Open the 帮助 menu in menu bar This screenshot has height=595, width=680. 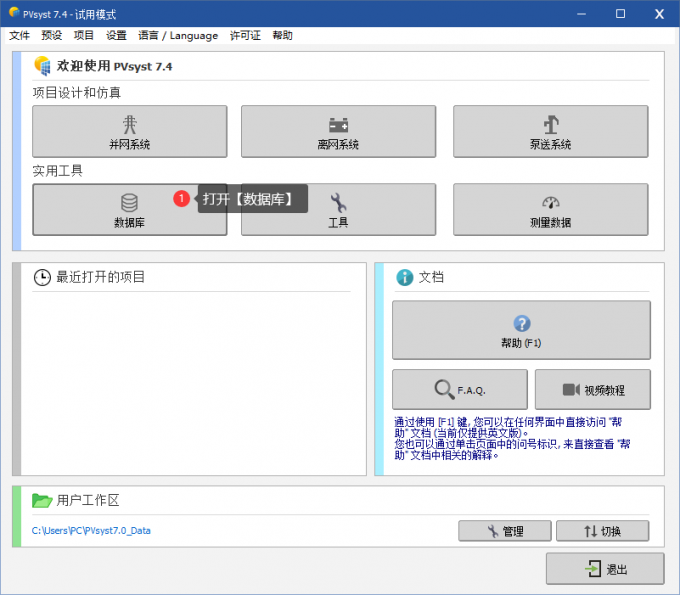[282, 36]
